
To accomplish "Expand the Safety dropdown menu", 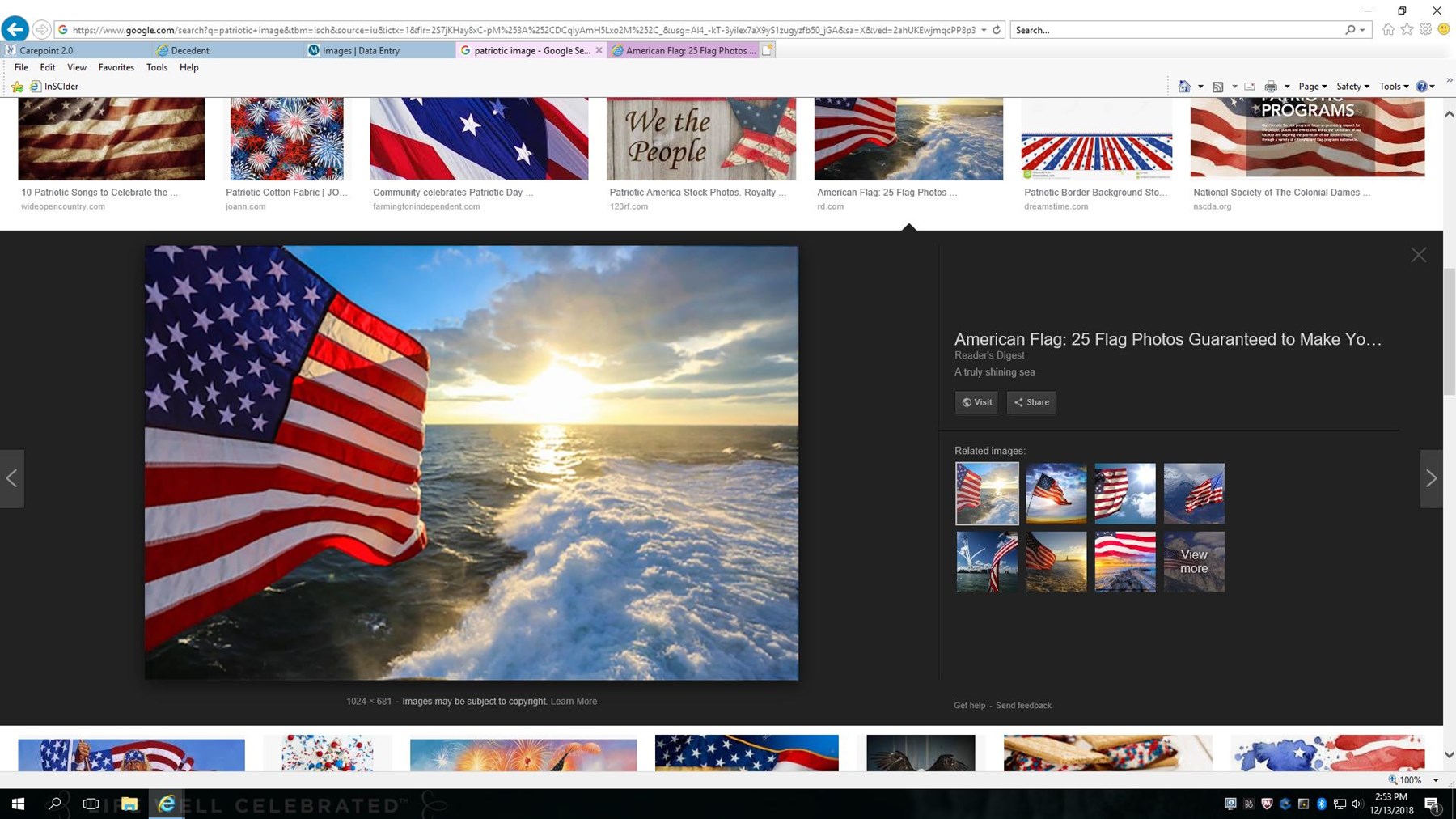I will point(1352,87).
